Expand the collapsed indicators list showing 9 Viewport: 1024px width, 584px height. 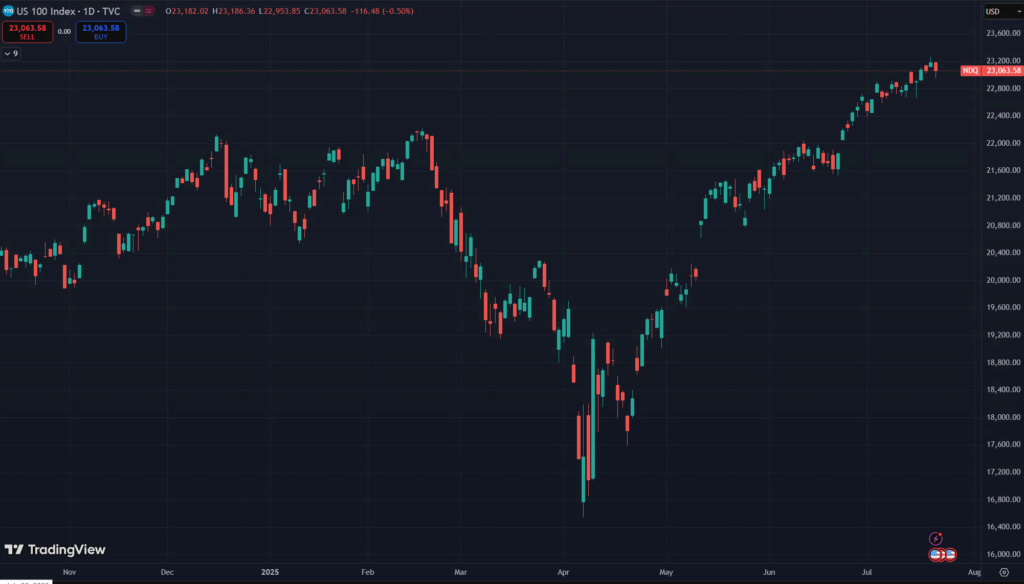click(x=11, y=53)
